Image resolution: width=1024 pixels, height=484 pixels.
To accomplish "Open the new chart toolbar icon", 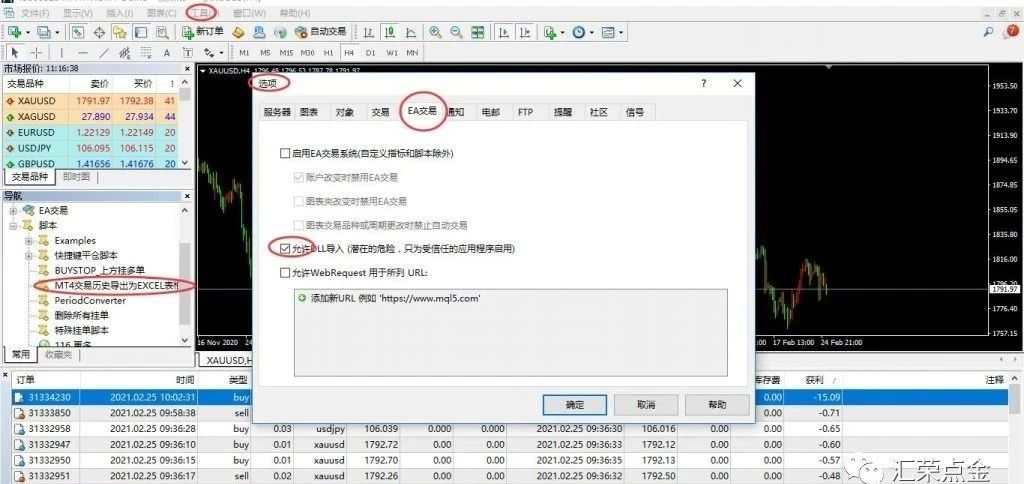I will (14, 32).
